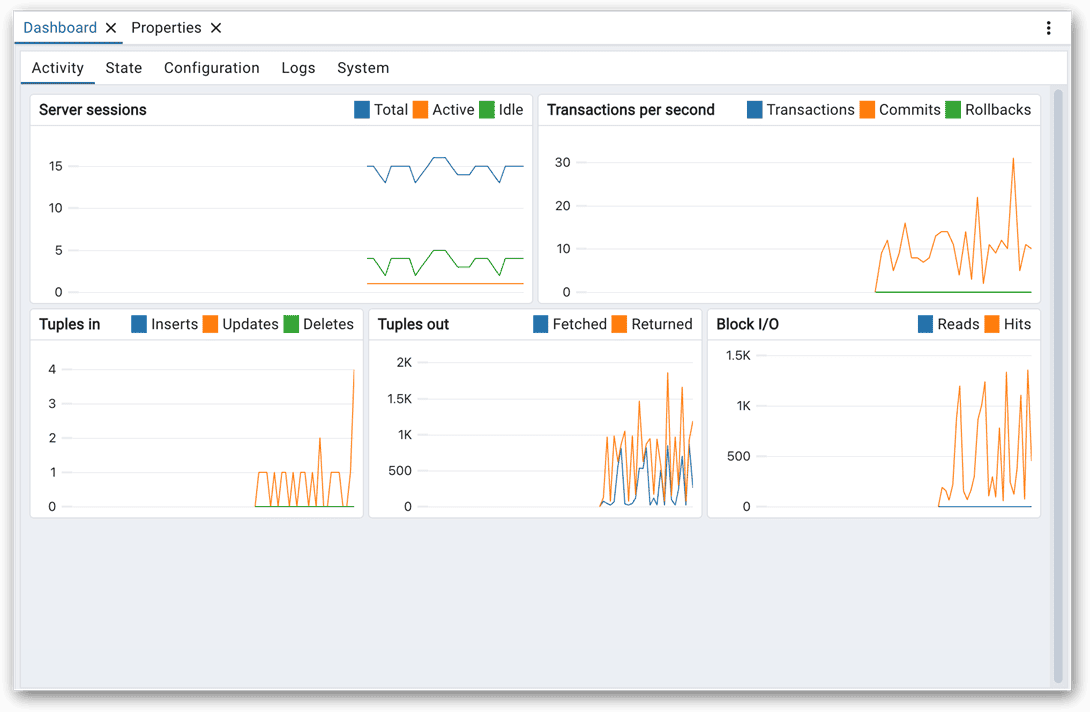This screenshot has width=1090, height=712.
Task: Switch to the State tab
Action: pos(123,67)
